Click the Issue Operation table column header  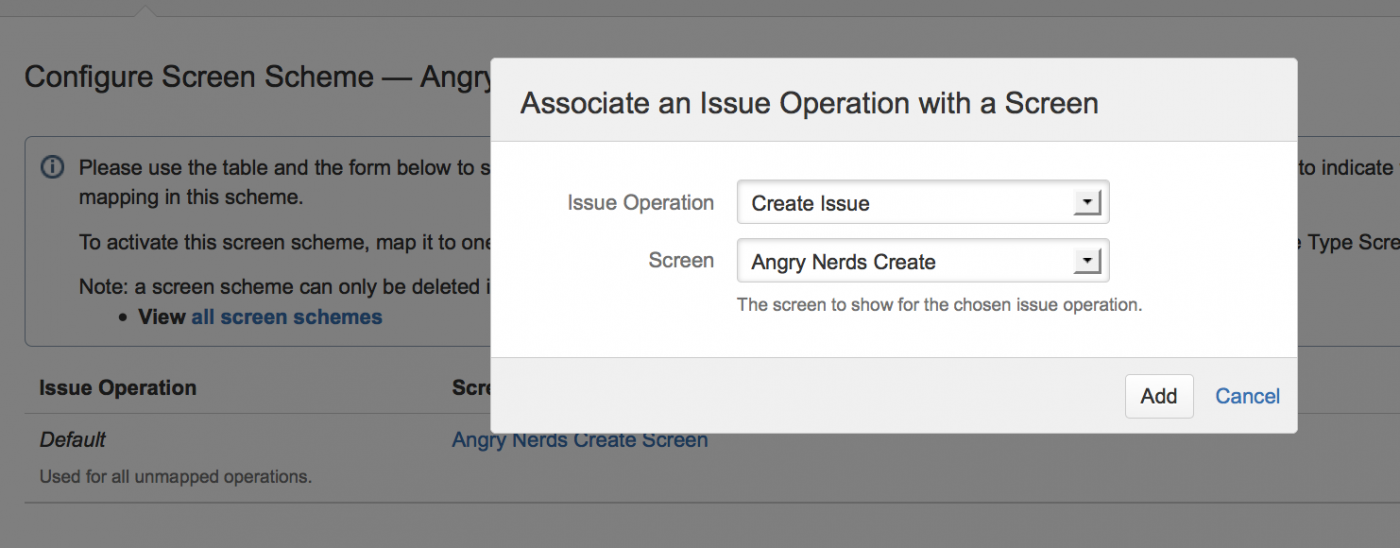pyautogui.click(x=118, y=388)
